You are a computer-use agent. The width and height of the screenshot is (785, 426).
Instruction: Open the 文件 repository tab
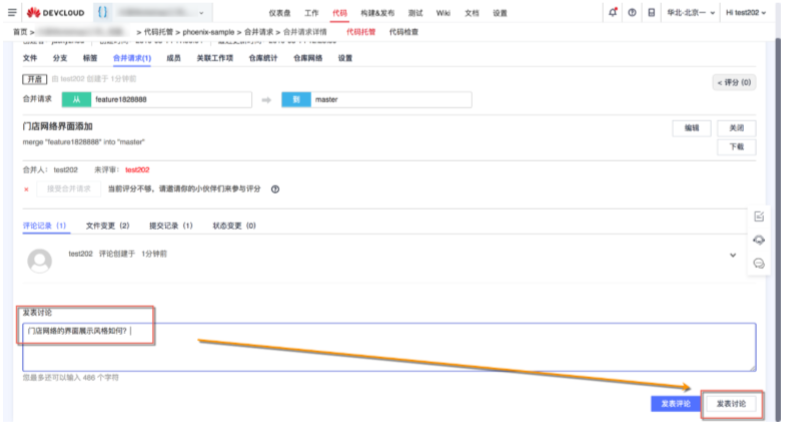tap(30, 58)
